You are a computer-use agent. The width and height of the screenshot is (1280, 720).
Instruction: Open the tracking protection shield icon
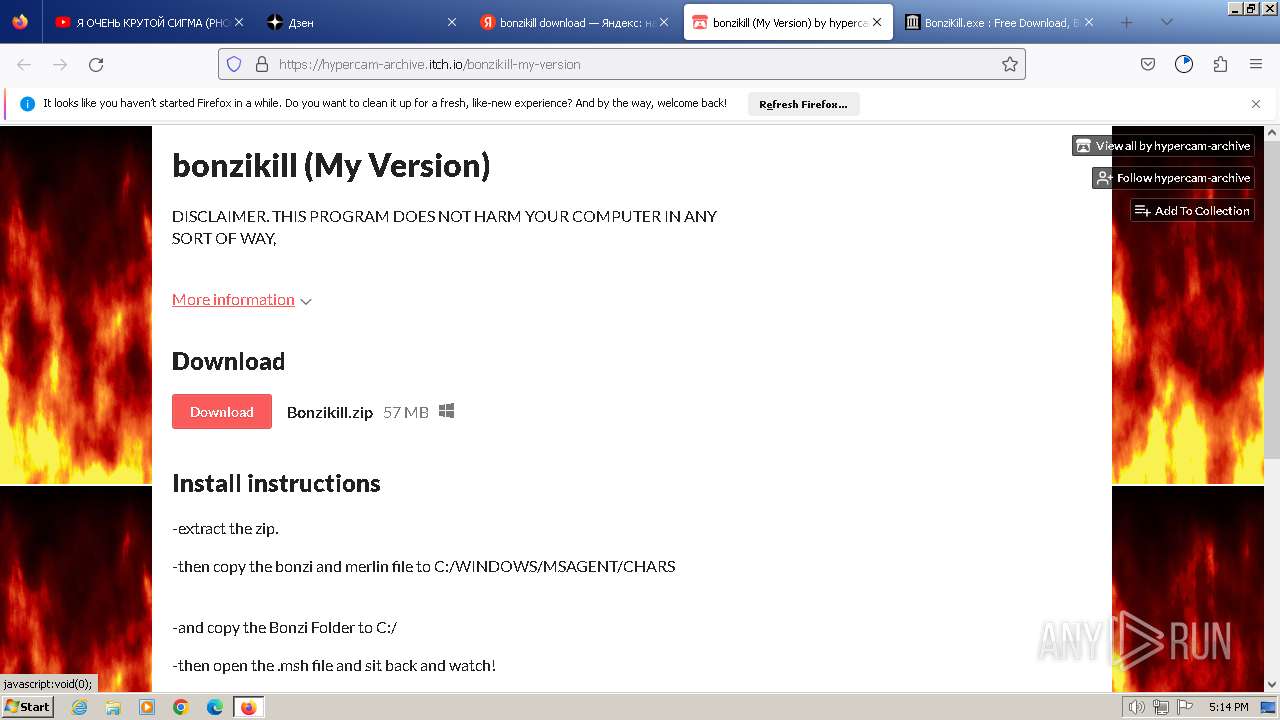(x=234, y=64)
